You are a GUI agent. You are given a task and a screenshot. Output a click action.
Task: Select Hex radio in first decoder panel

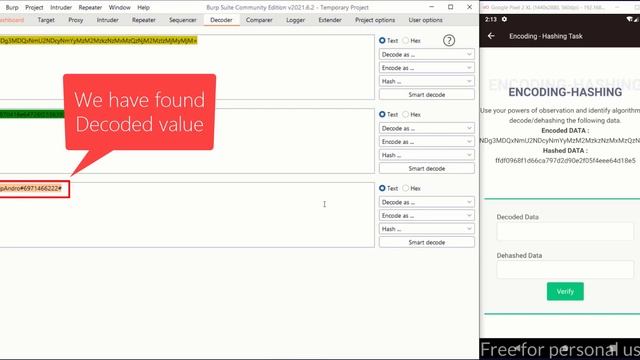405,40
